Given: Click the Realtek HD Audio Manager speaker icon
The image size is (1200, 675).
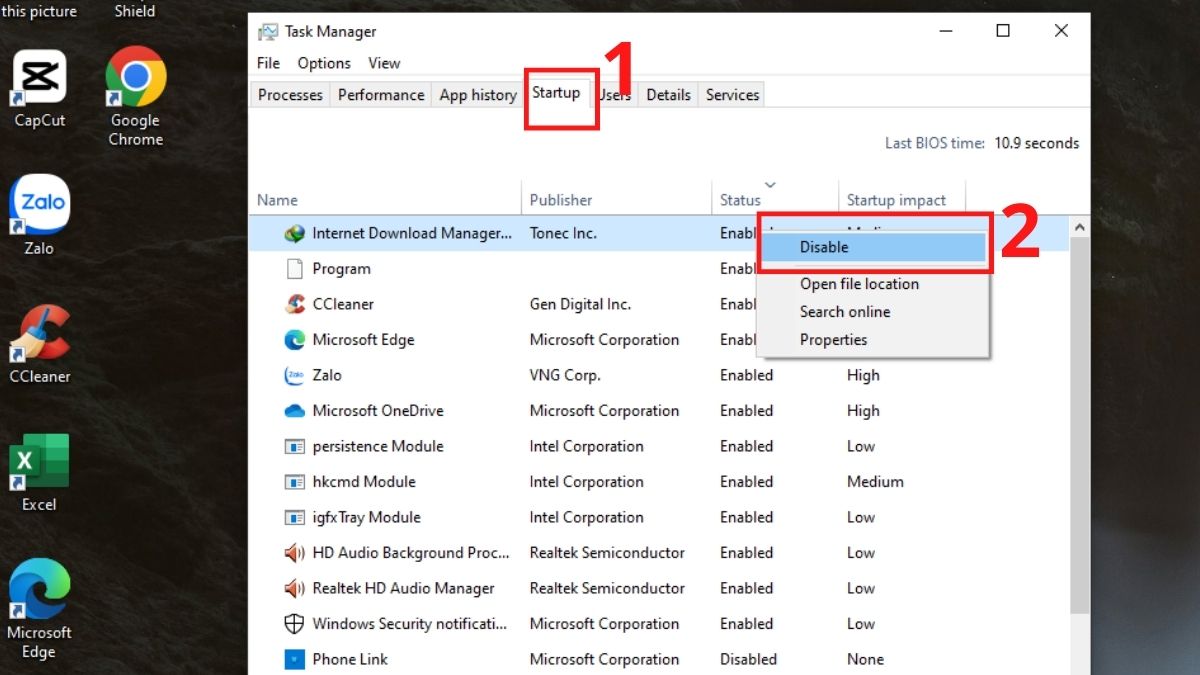Looking at the screenshot, I should click(294, 588).
